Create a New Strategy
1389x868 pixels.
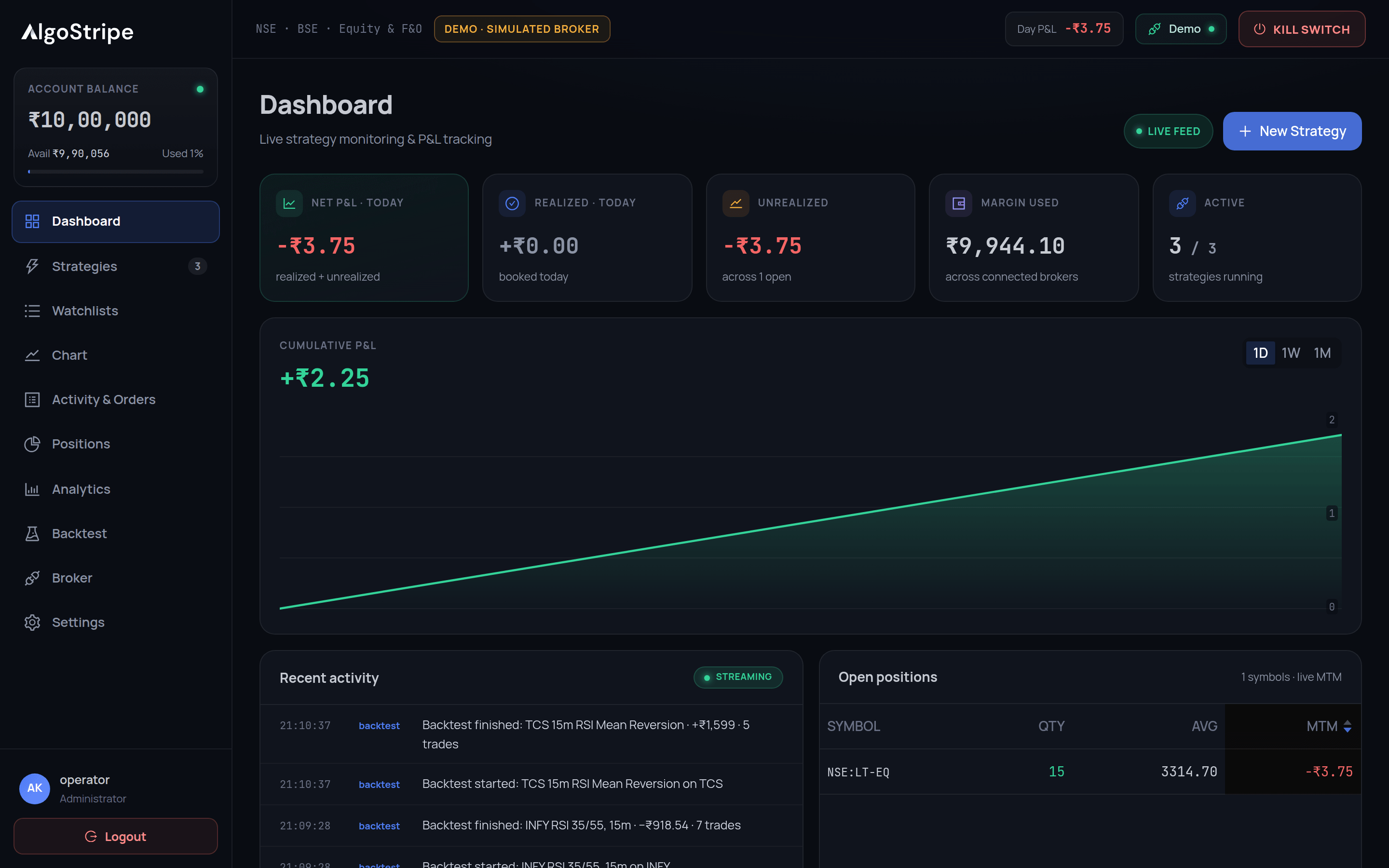[1292, 132]
